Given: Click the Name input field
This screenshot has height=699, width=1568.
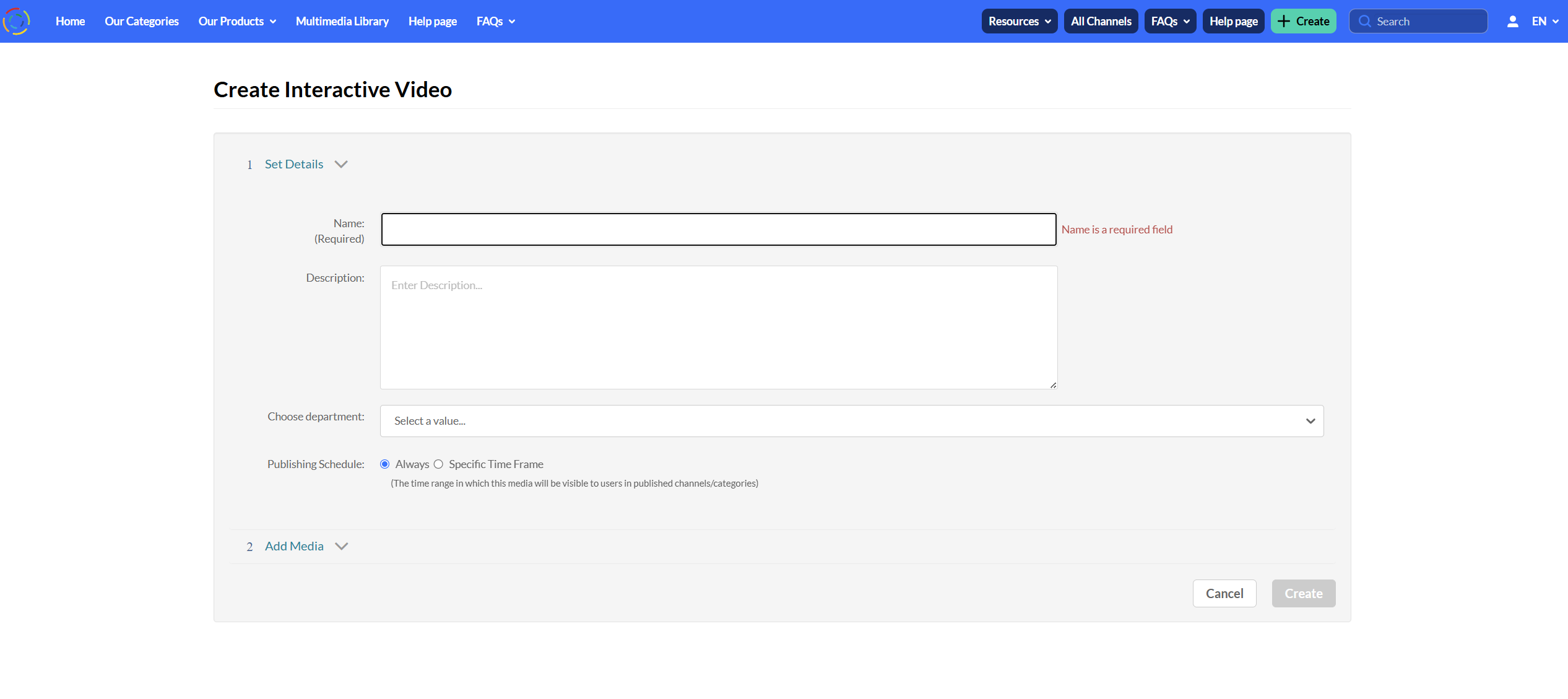Looking at the screenshot, I should [718, 230].
